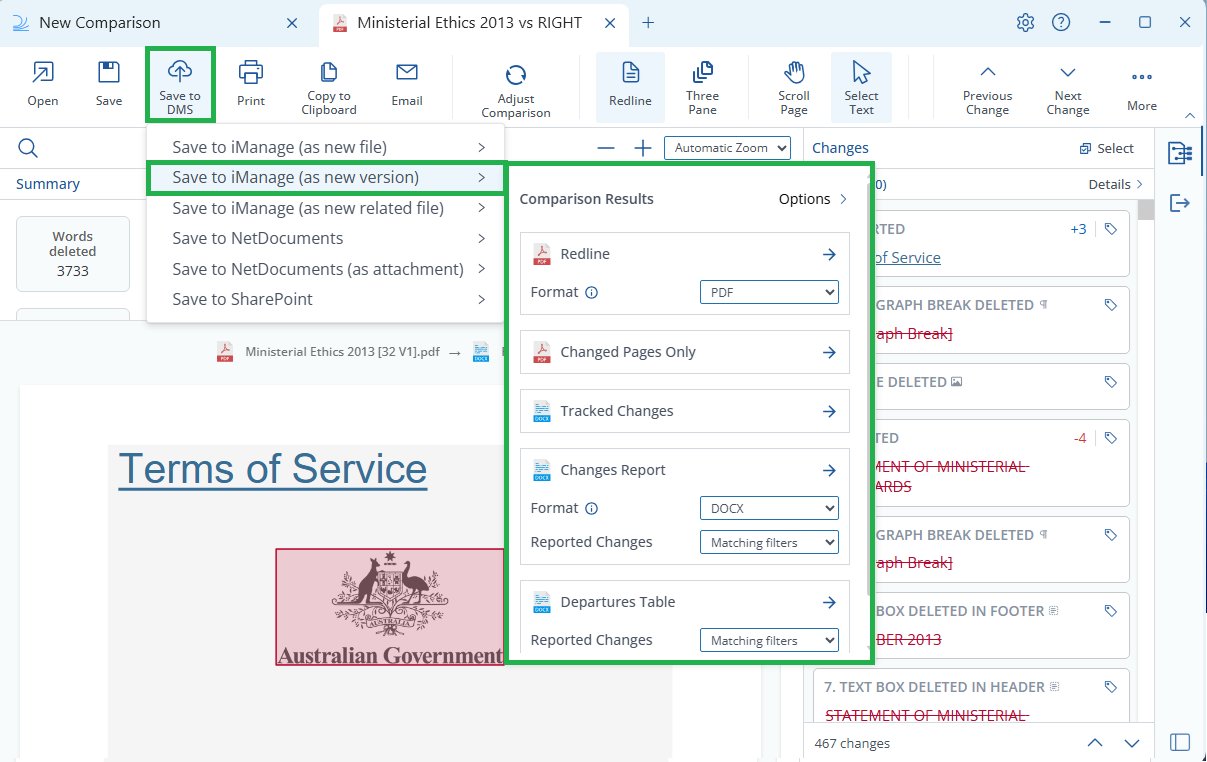Add a new tab with plus button
1207x762 pixels.
(x=648, y=22)
